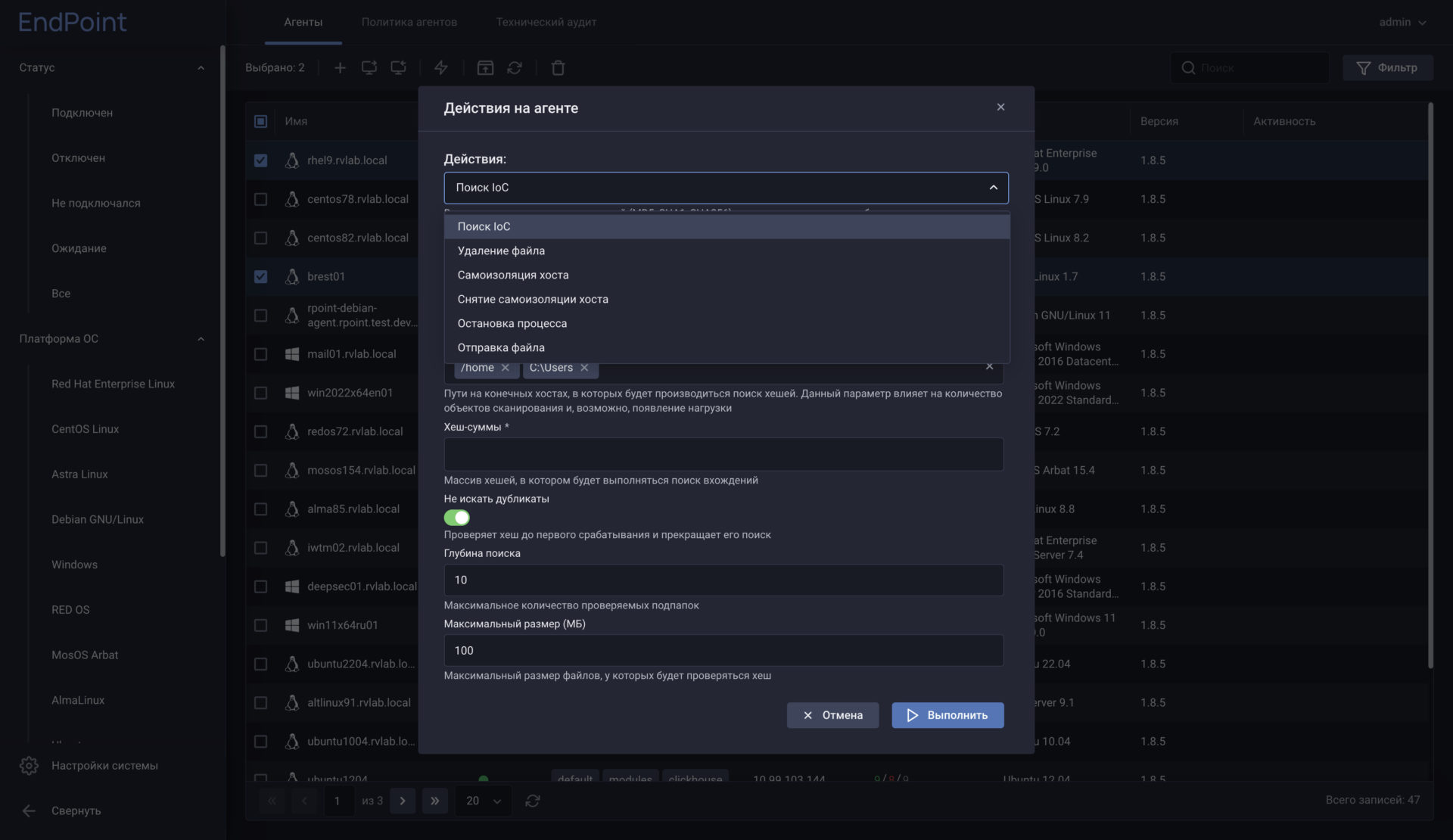Click Linux icon for rhel9.rvlab.local
The height and width of the screenshot is (840, 1453).
point(292,160)
